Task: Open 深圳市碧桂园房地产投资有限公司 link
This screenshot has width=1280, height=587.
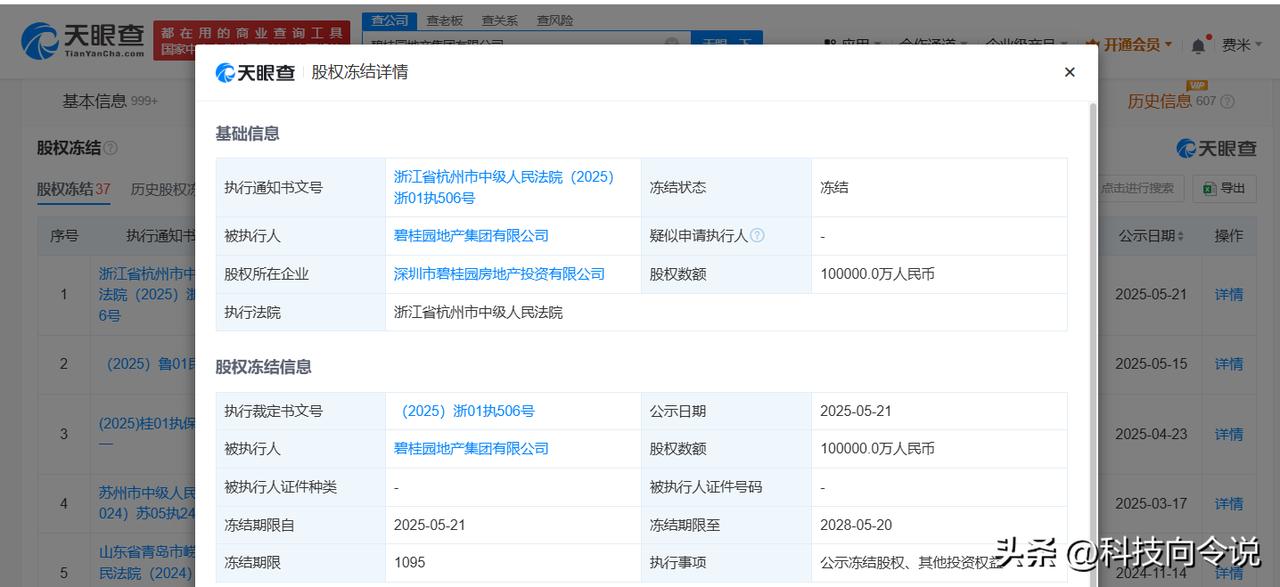Action: pos(499,274)
